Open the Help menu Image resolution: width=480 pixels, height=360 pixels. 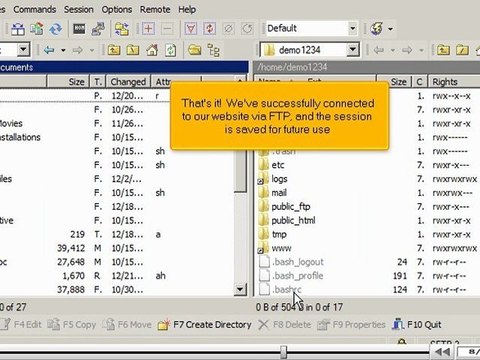187,9
